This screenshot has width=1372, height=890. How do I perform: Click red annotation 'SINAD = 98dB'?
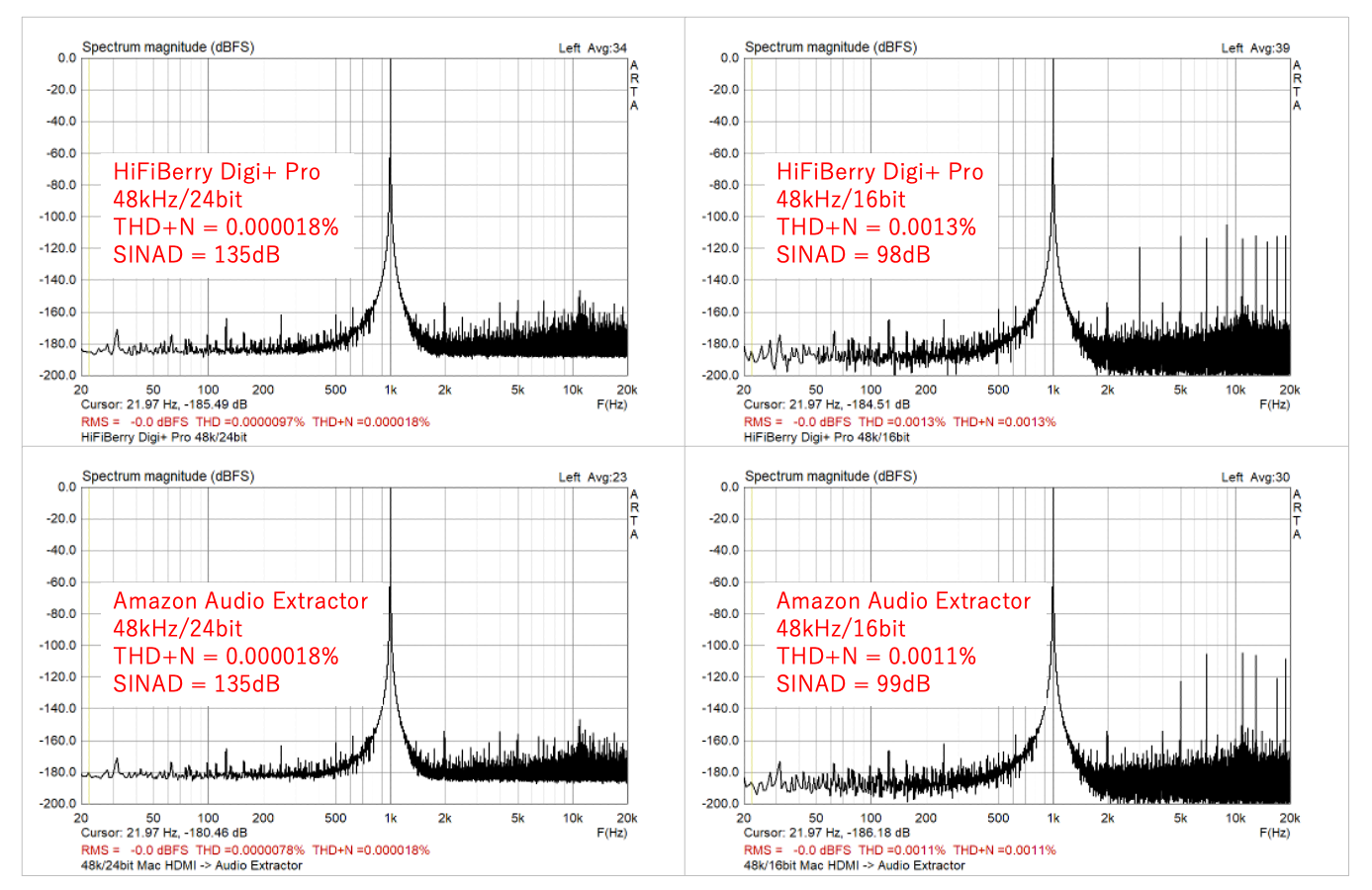tap(854, 255)
